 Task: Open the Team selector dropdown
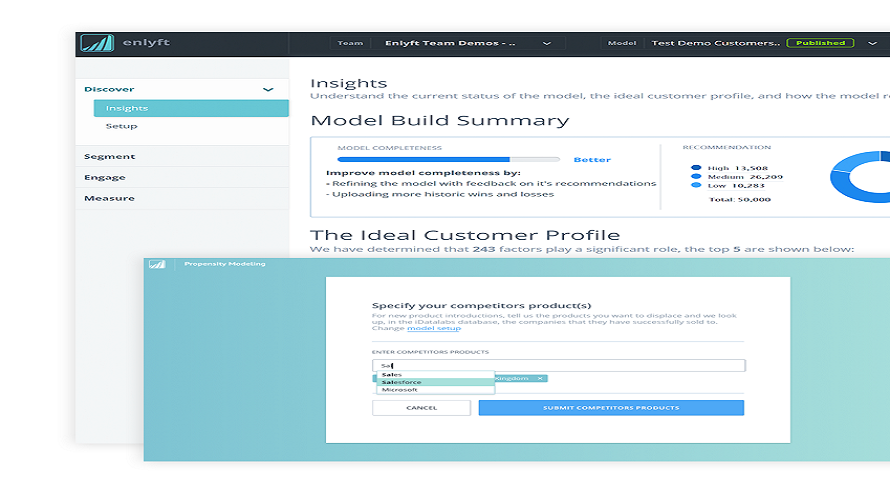(546, 43)
